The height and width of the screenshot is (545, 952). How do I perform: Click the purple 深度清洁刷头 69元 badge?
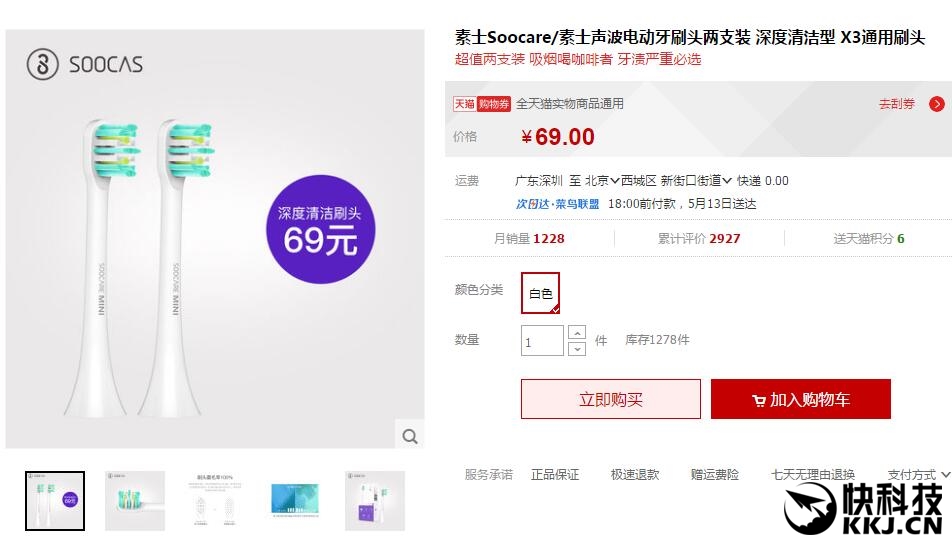(319, 229)
